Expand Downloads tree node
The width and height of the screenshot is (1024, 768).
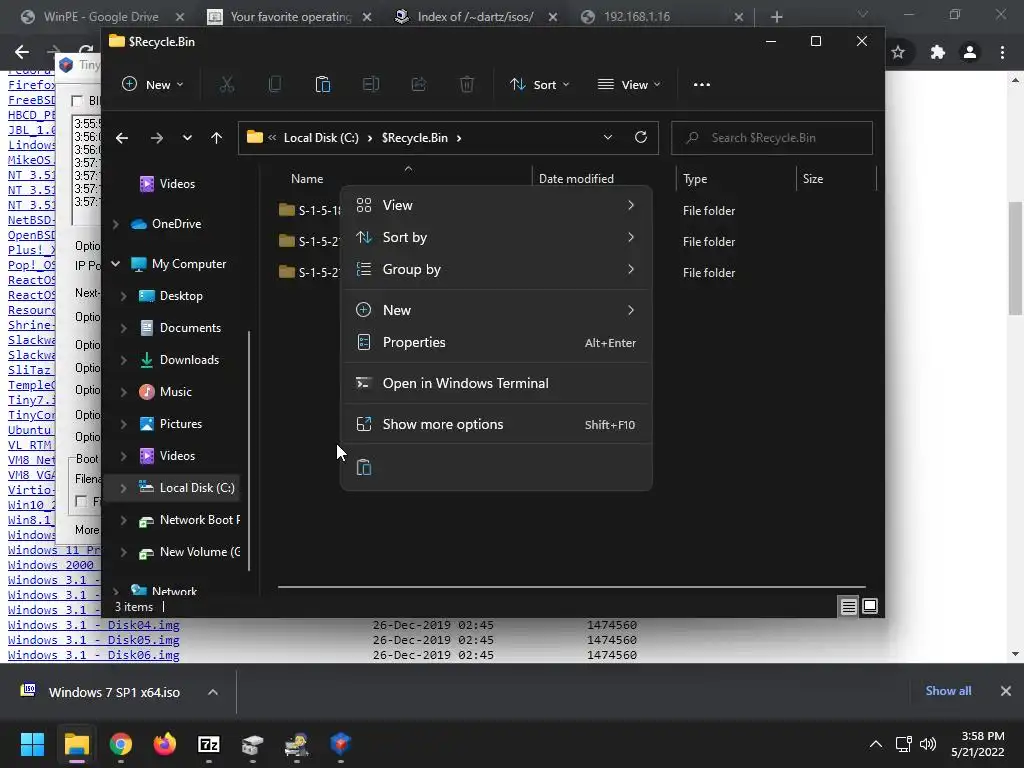click(x=123, y=360)
